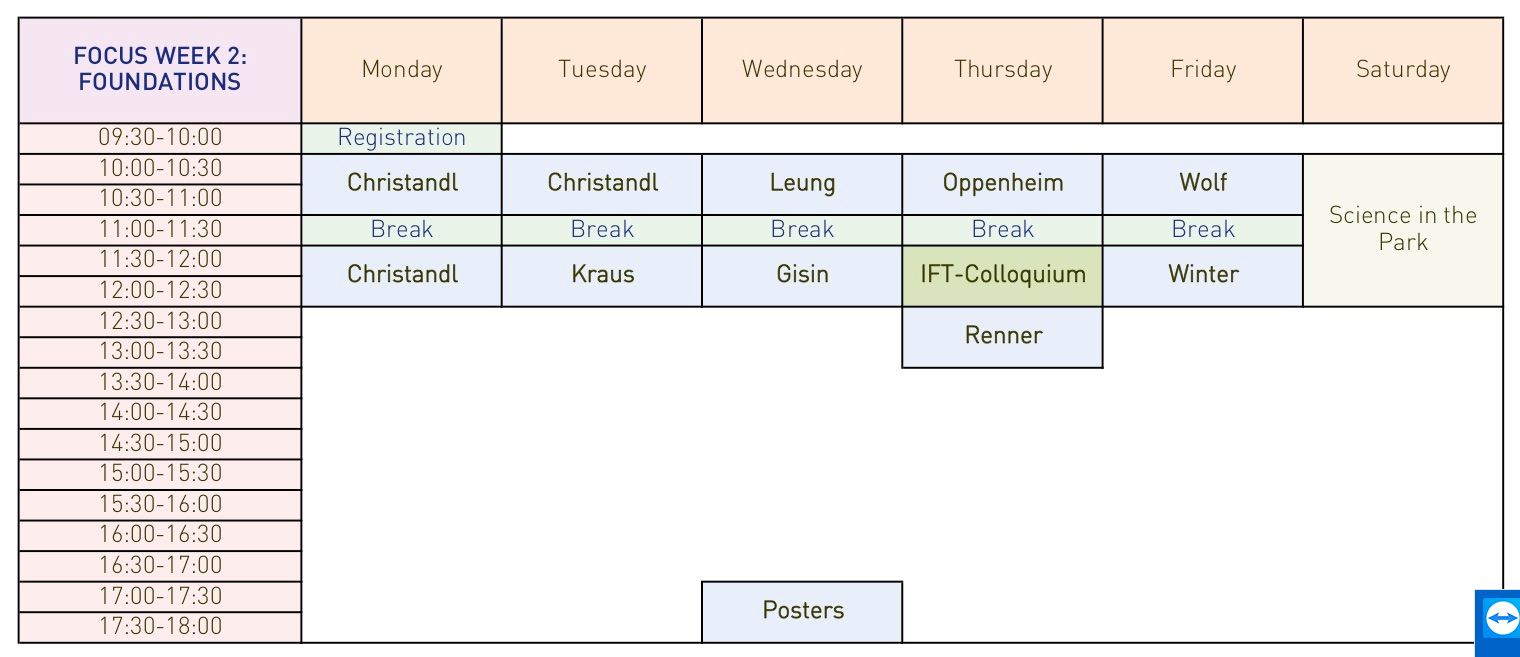Screen dimensions: 1520x657
Task: Open the Science in the Park session
Action: click(1403, 230)
